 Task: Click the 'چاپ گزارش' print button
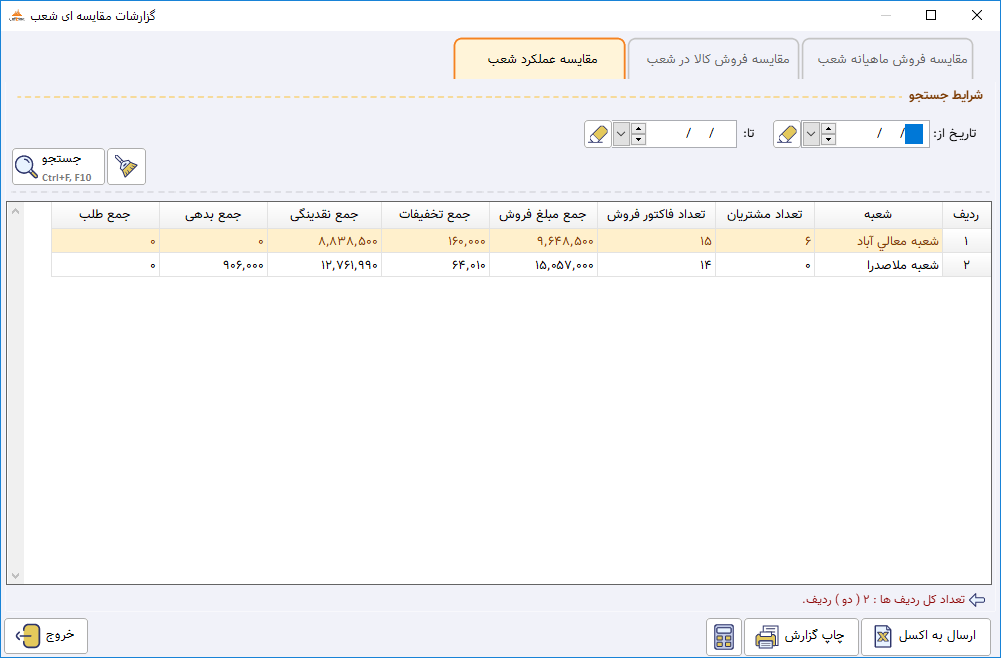point(801,636)
